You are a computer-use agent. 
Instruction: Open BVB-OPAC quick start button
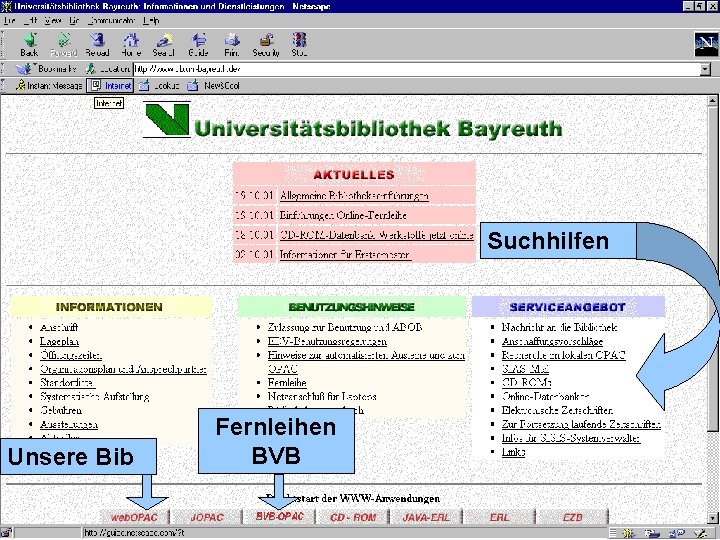[x=280, y=517]
